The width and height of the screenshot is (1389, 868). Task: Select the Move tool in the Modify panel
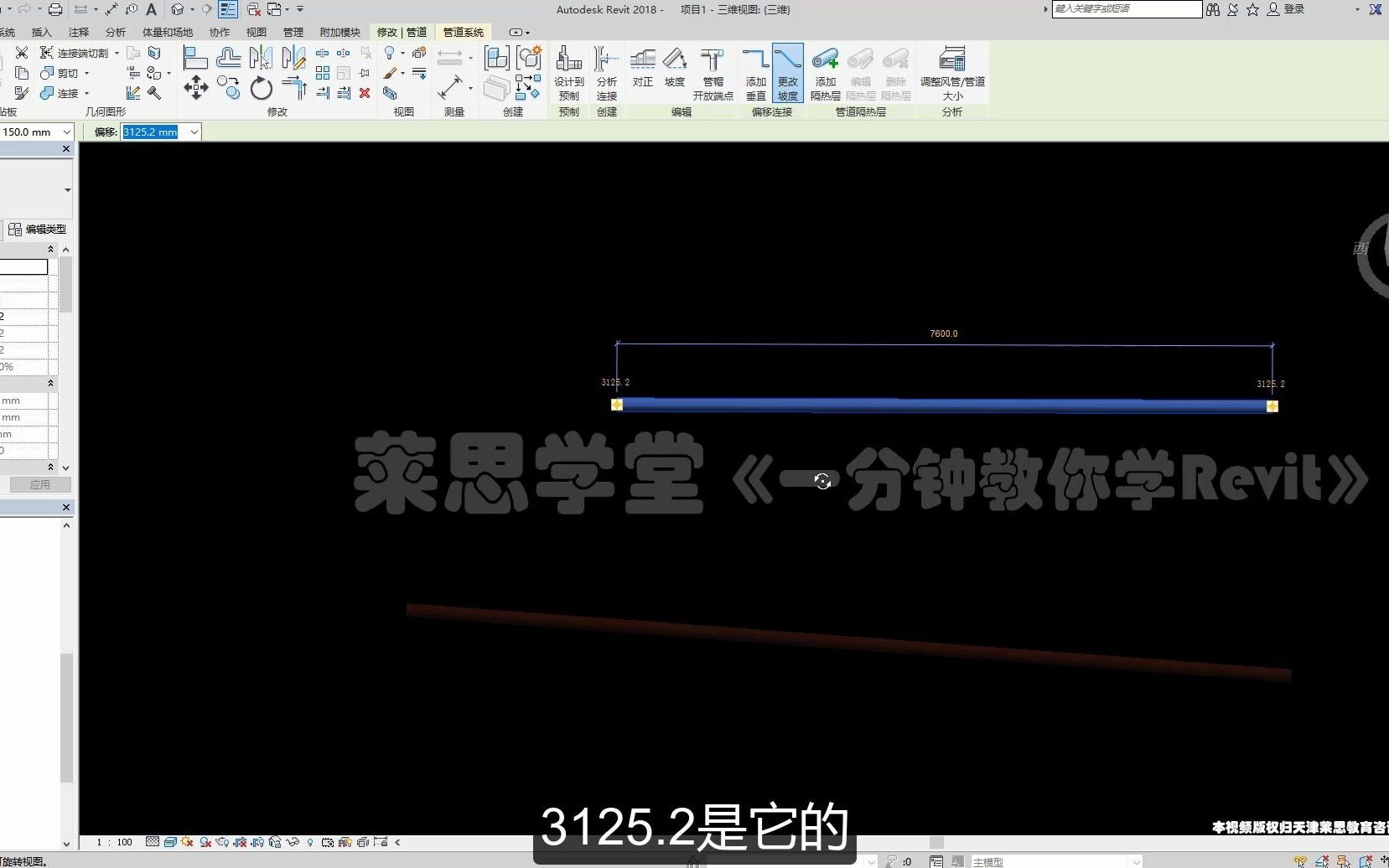pos(197,87)
